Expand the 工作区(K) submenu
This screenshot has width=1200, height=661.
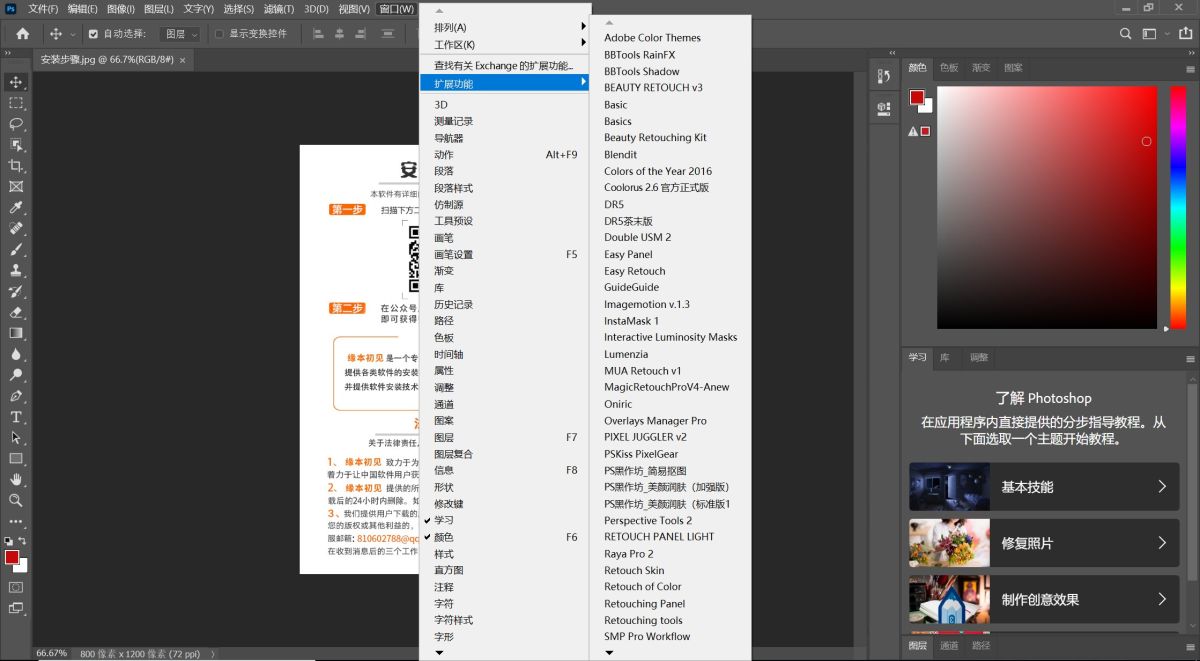pyautogui.click(x=505, y=44)
